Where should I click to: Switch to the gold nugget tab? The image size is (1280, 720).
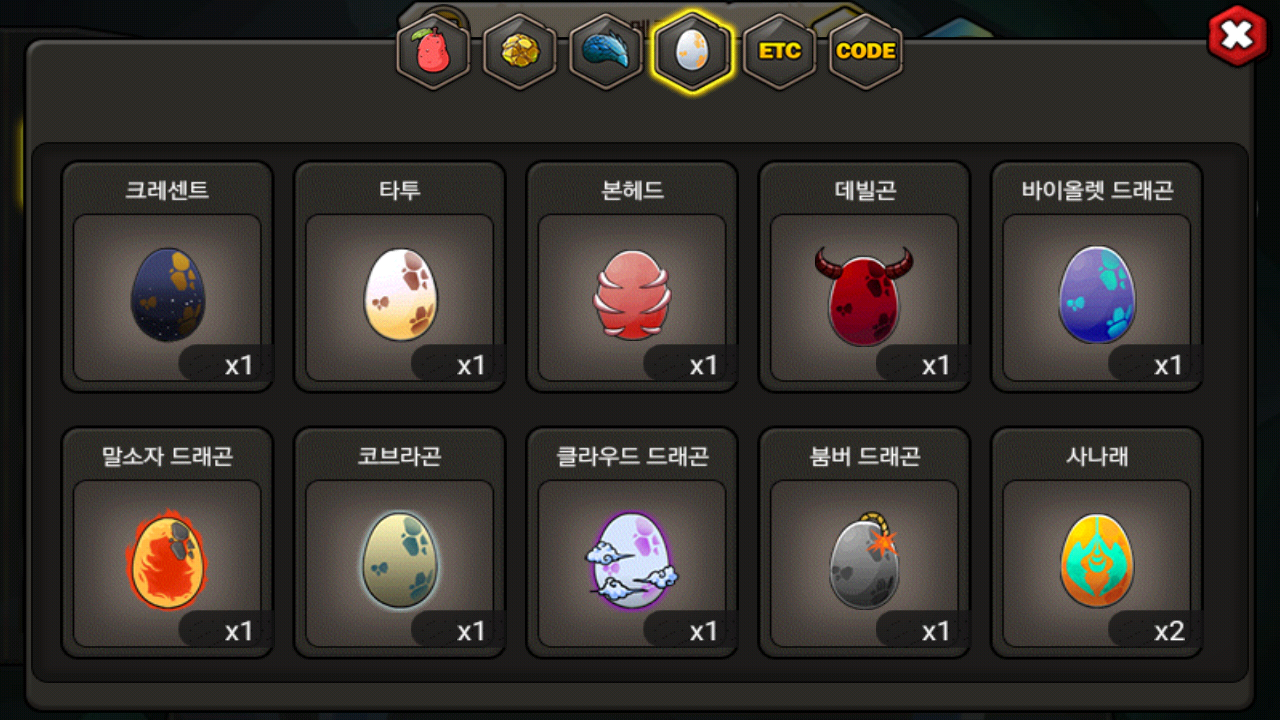[x=519, y=51]
